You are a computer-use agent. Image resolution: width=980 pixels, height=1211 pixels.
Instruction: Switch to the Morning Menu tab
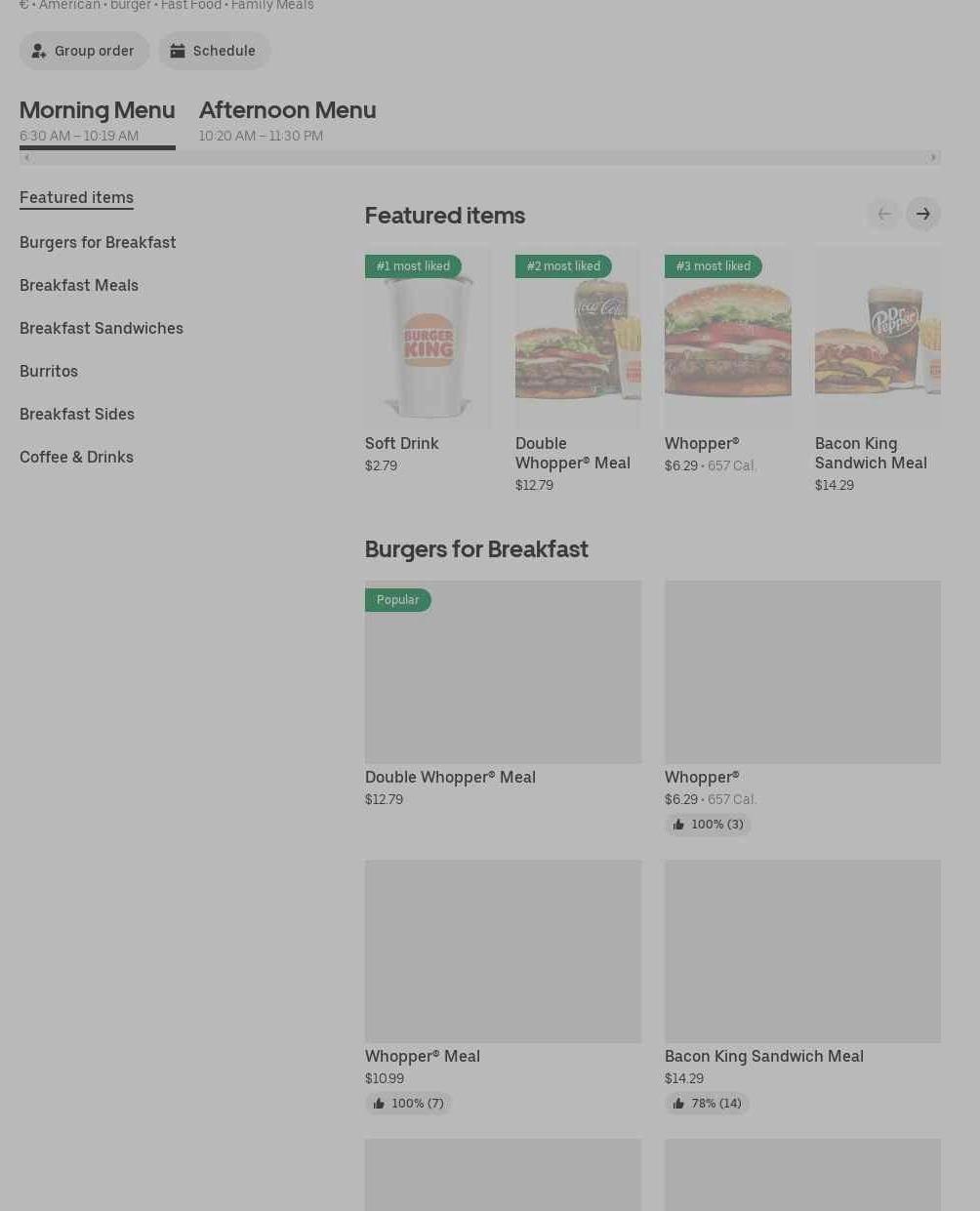[x=98, y=122]
